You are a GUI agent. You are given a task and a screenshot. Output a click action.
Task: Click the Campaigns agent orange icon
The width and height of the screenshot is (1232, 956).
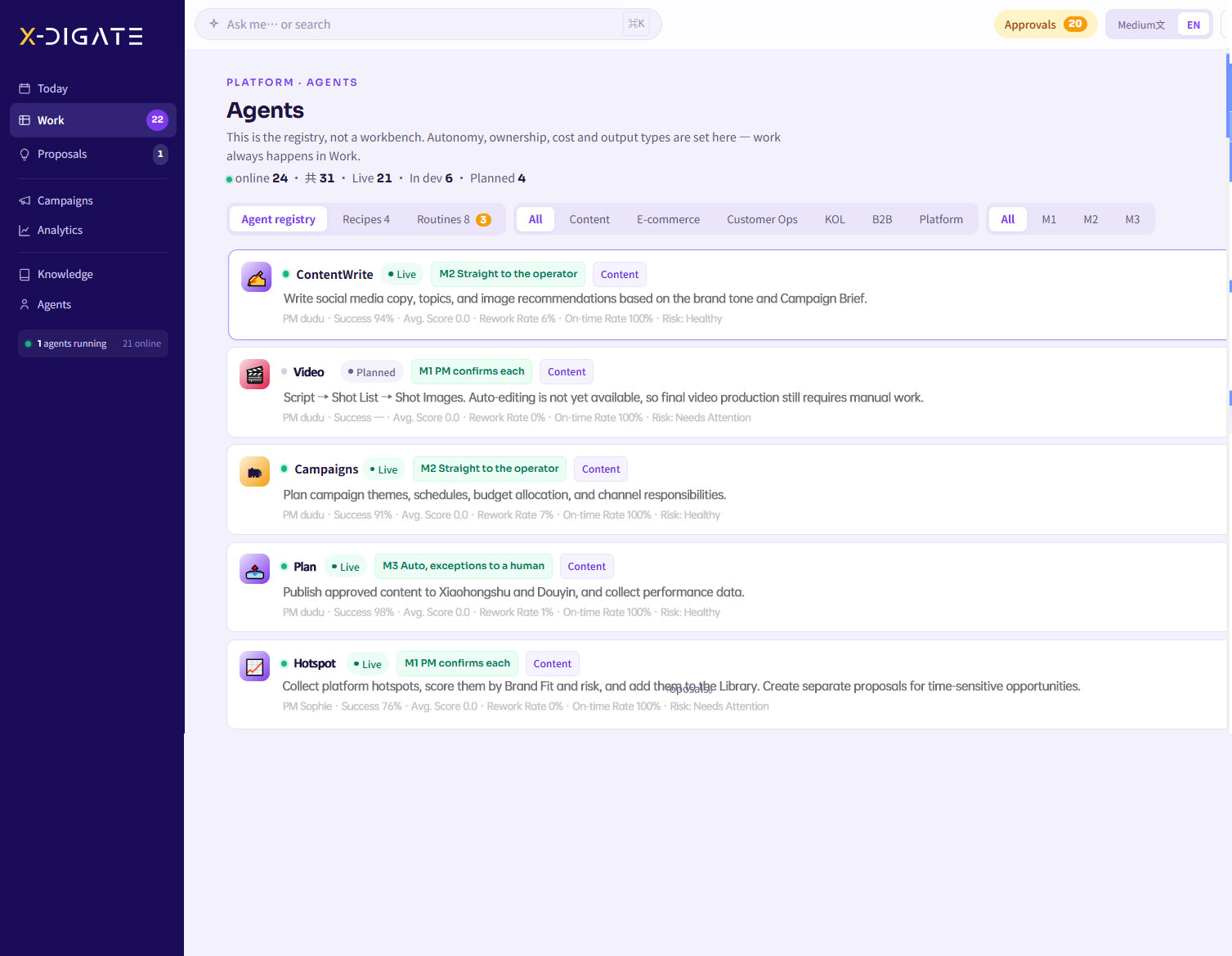click(x=254, y=472)
